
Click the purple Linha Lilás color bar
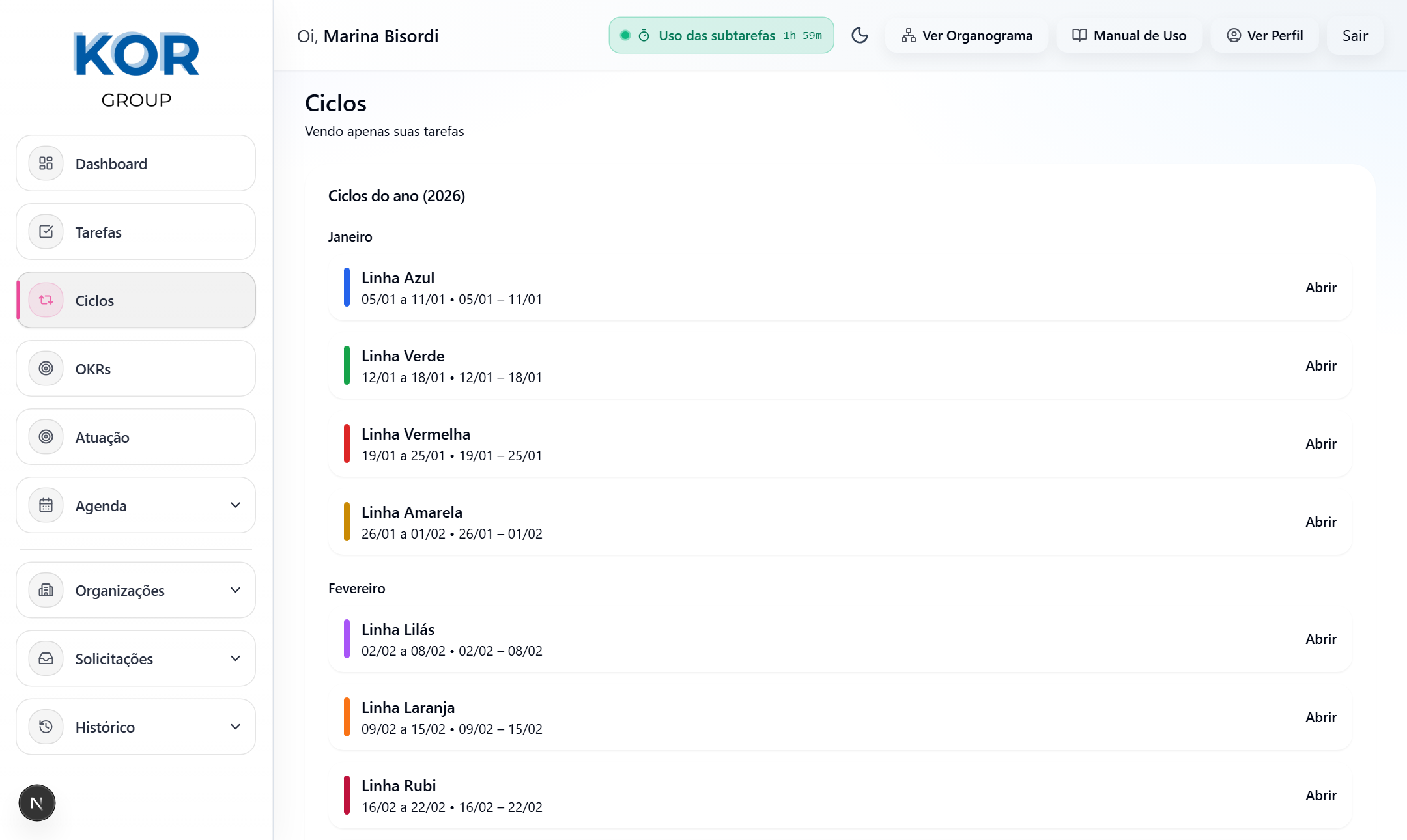click(x=347, y=639)
